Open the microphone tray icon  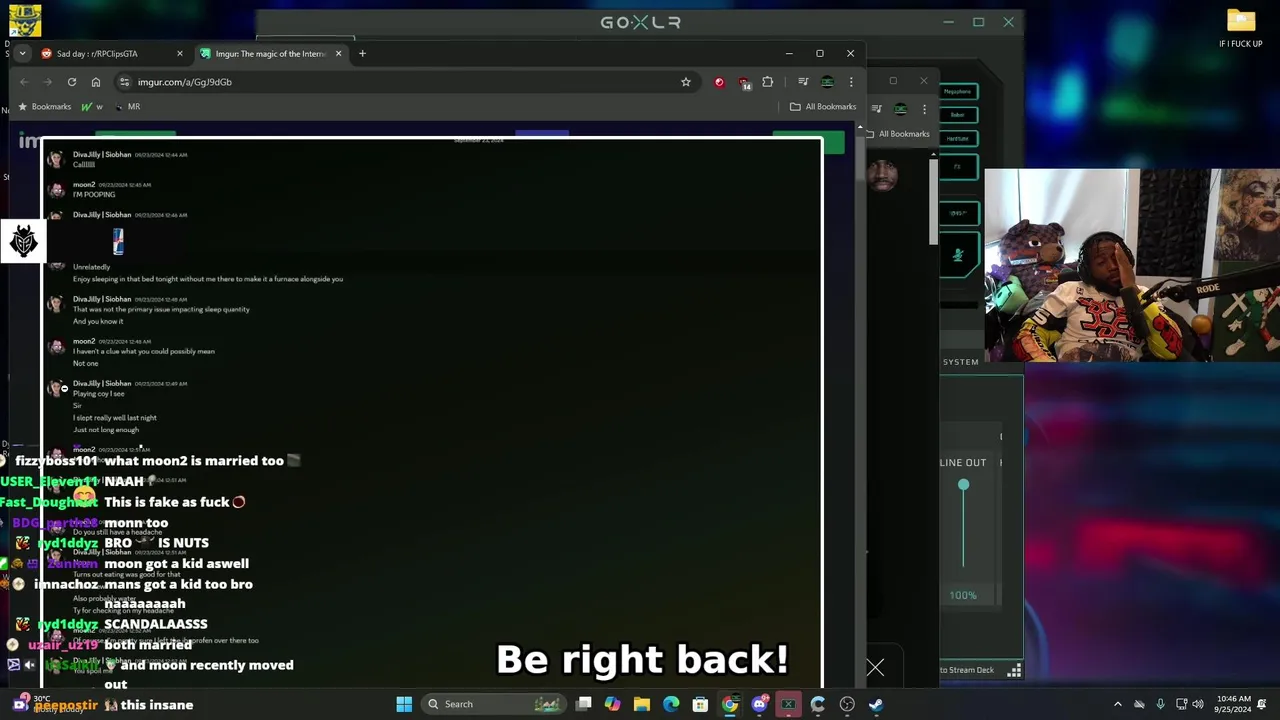[x=1160, y=704]
